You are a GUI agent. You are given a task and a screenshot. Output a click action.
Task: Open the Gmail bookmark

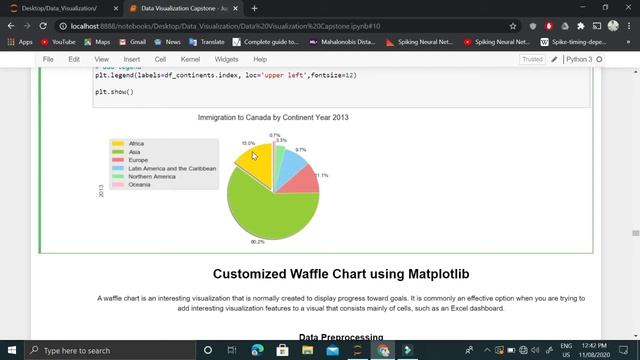132,42
